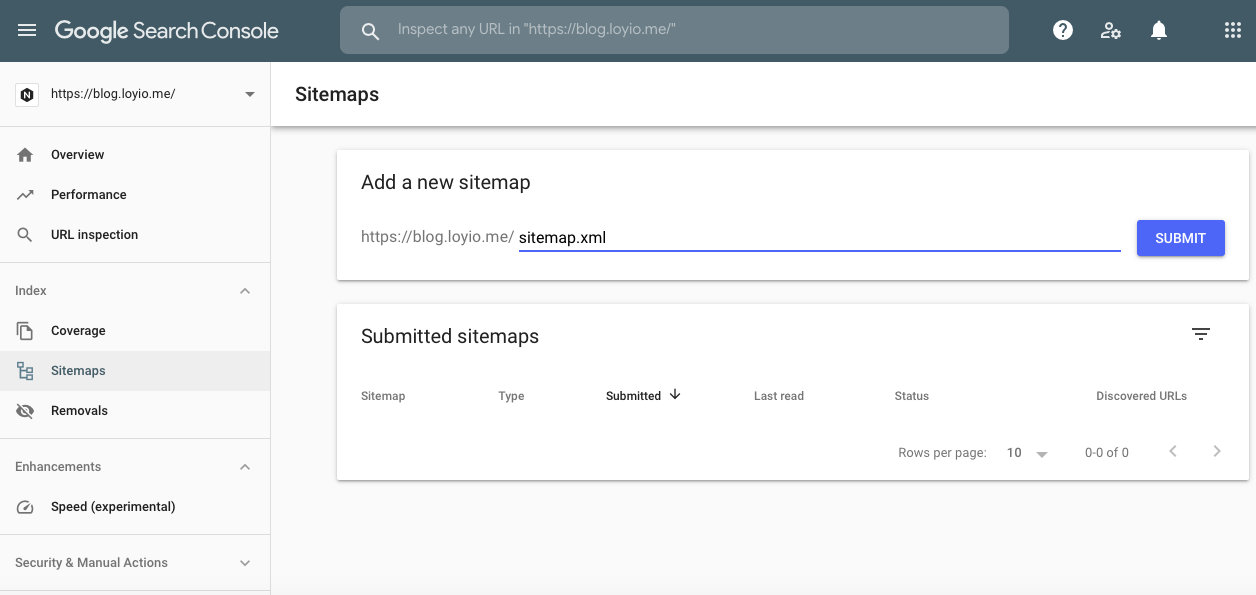Viewport: 1256px width, 595px height.
Task: Click the Type column header
Action: (511, 396)
